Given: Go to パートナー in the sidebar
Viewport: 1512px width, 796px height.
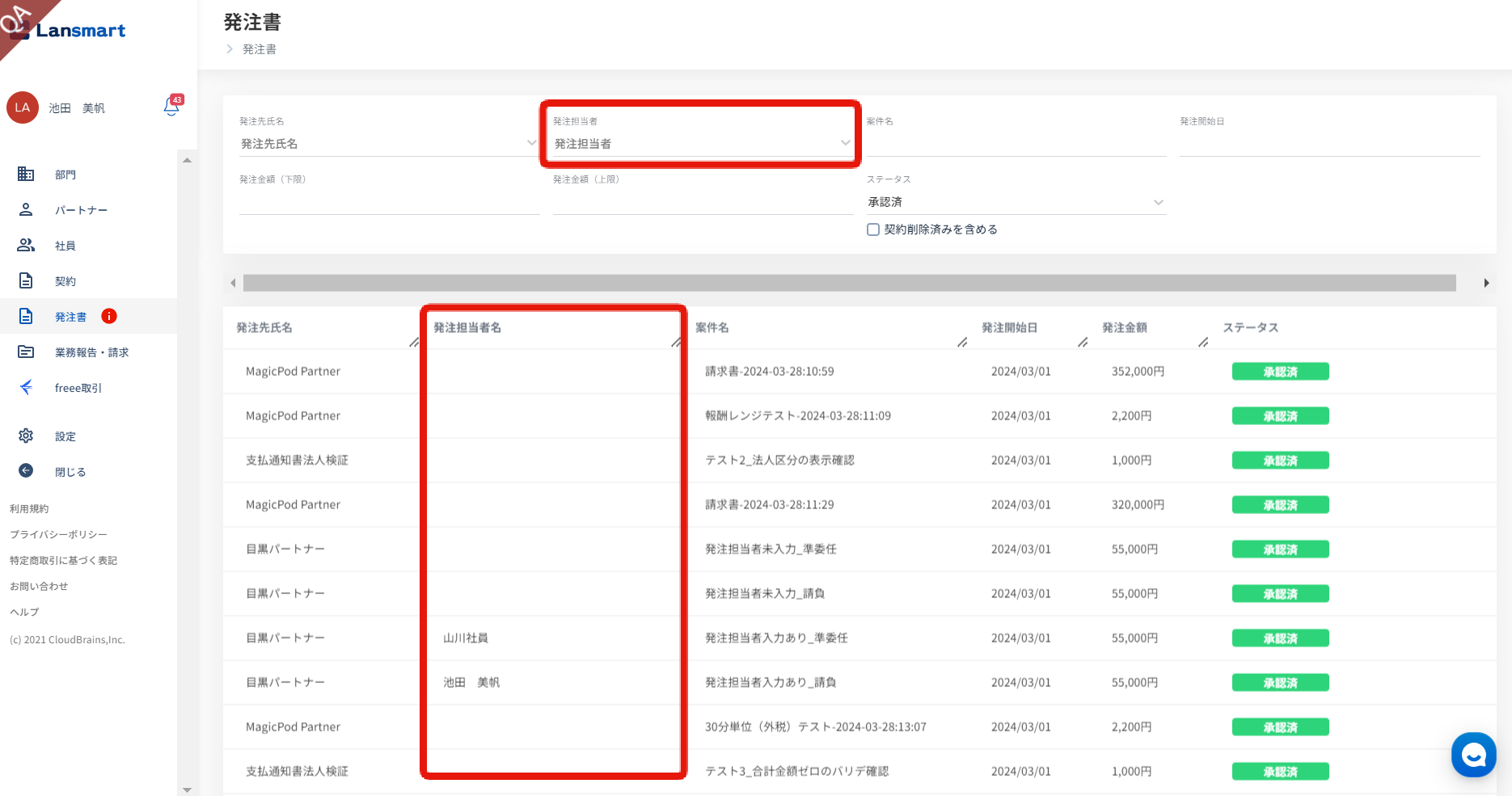Looking at the screenshot, I should coord(81,210).
